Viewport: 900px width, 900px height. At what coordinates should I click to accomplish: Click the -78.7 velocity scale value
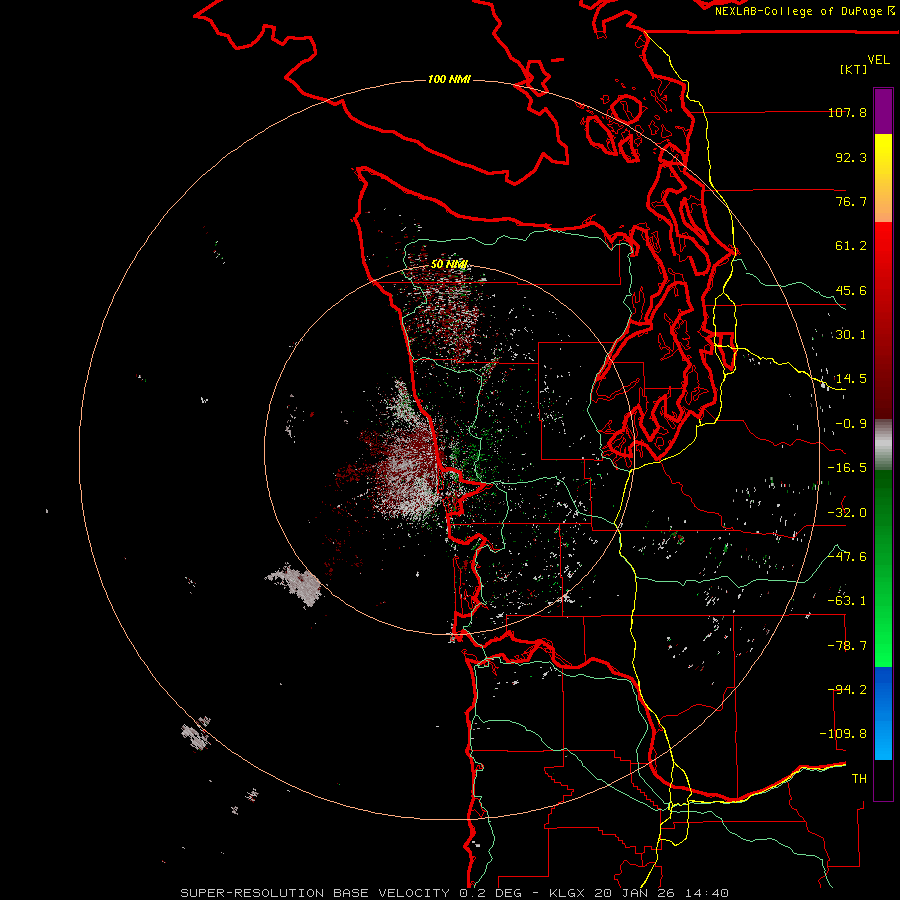point(847,646)
